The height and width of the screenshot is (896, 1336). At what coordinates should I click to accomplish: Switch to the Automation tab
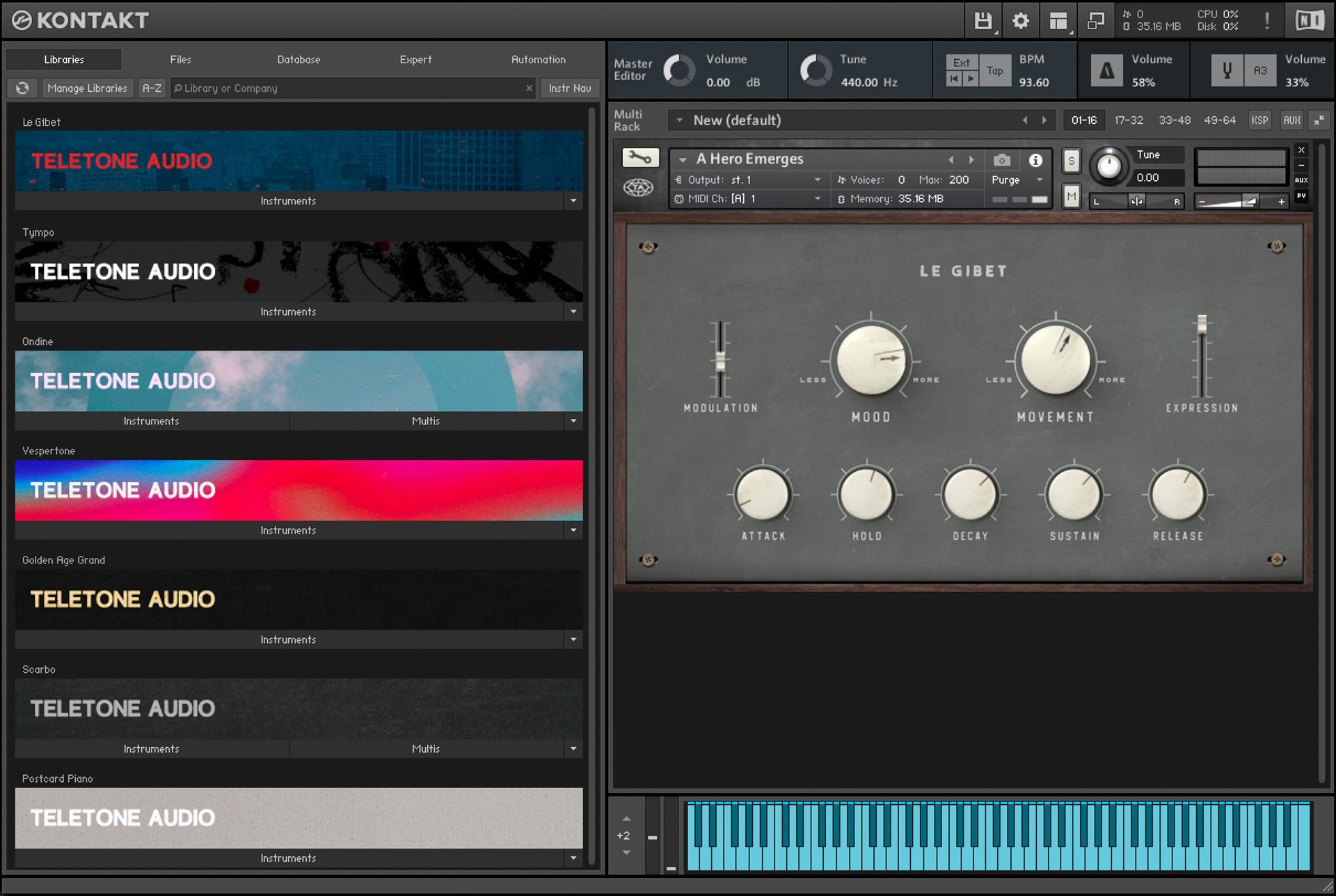coord(538,60)
